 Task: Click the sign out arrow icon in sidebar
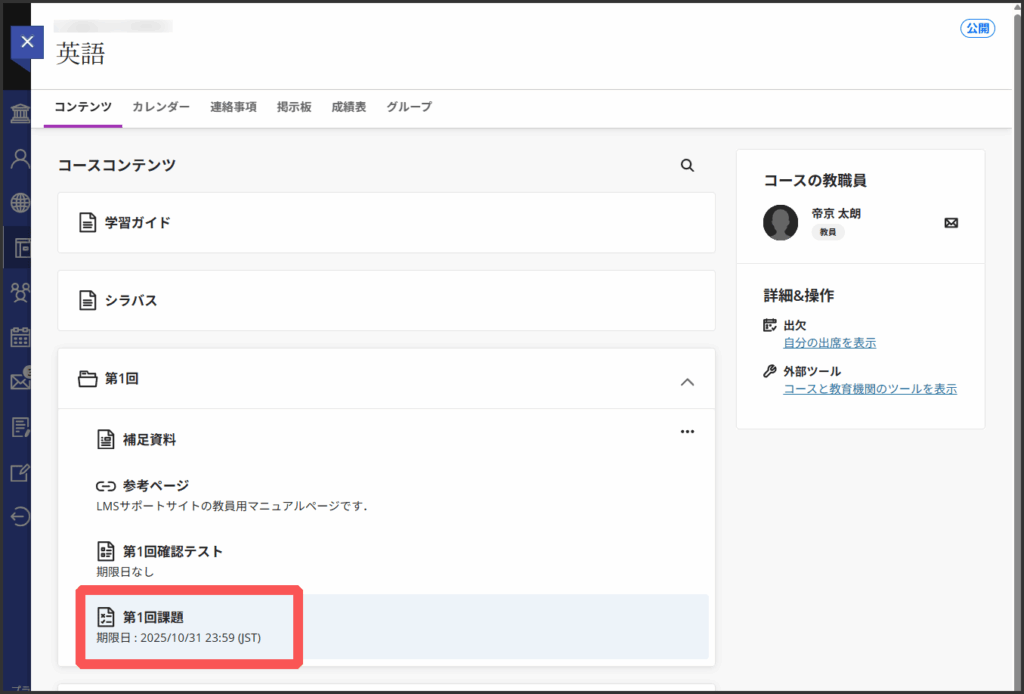(x=20, y=517)
